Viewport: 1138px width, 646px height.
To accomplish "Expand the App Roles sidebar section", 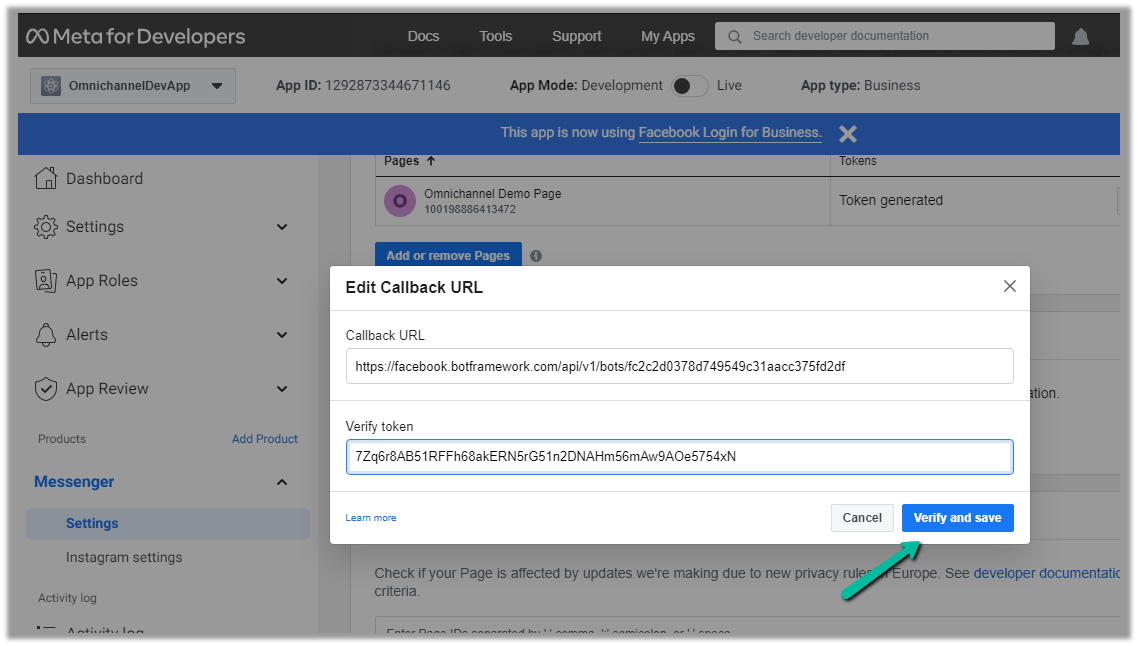I will 282,281.
